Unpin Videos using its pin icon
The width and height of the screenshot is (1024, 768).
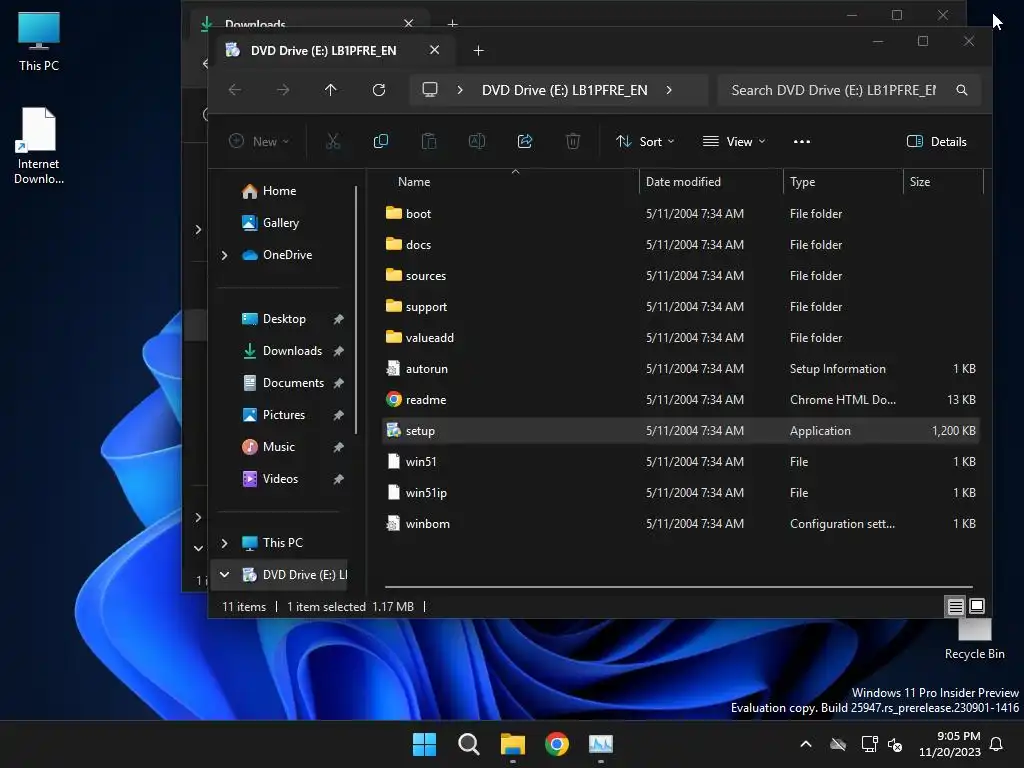[x=338, y=479]
